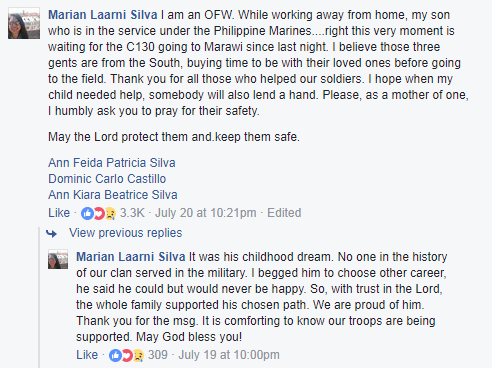
Task: Open Marian Laarni Silva's top profile picture
Action: coord(24,24)
